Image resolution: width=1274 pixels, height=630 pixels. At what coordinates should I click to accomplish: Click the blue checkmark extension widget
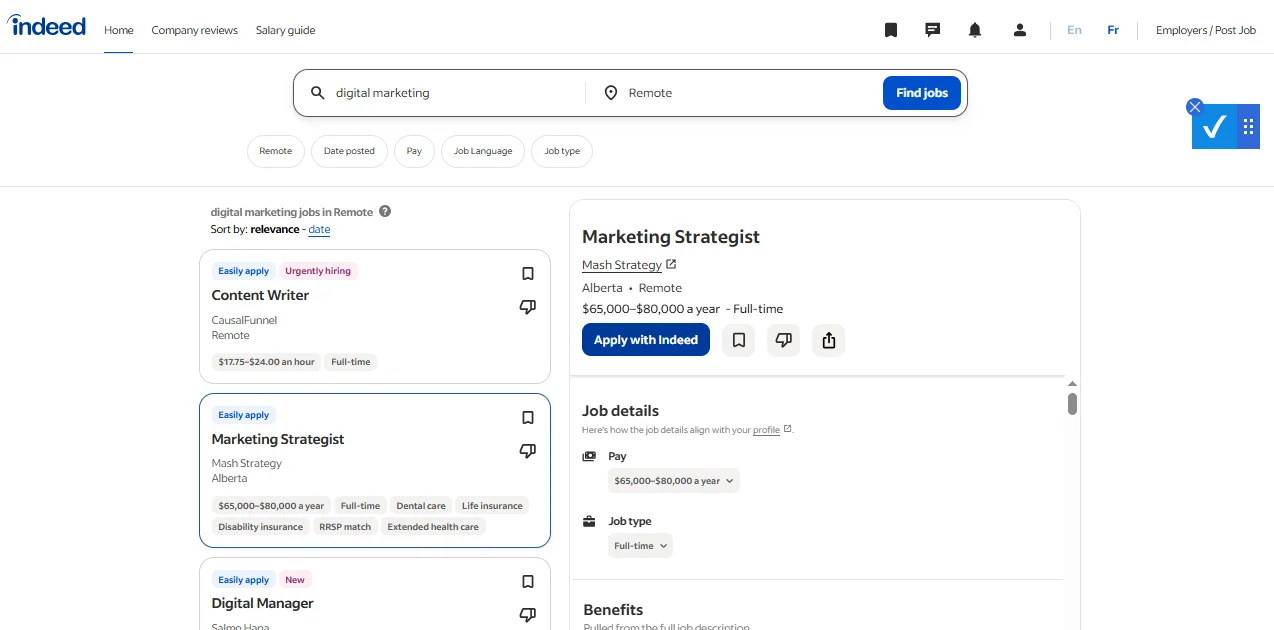(x=1214, y=127)
